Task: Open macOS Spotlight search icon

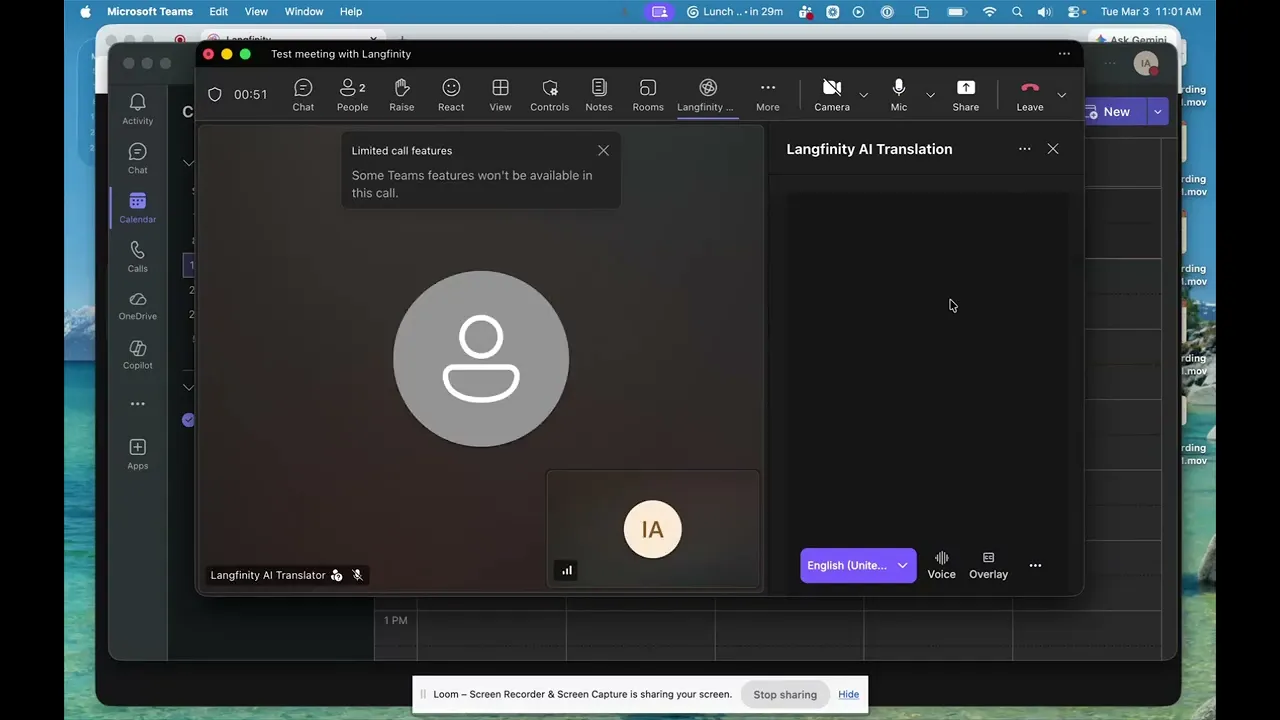Action: (x=1017, y=12)
